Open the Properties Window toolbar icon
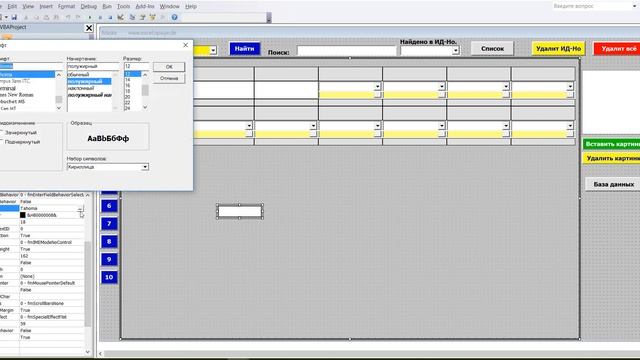 [142, 17]
